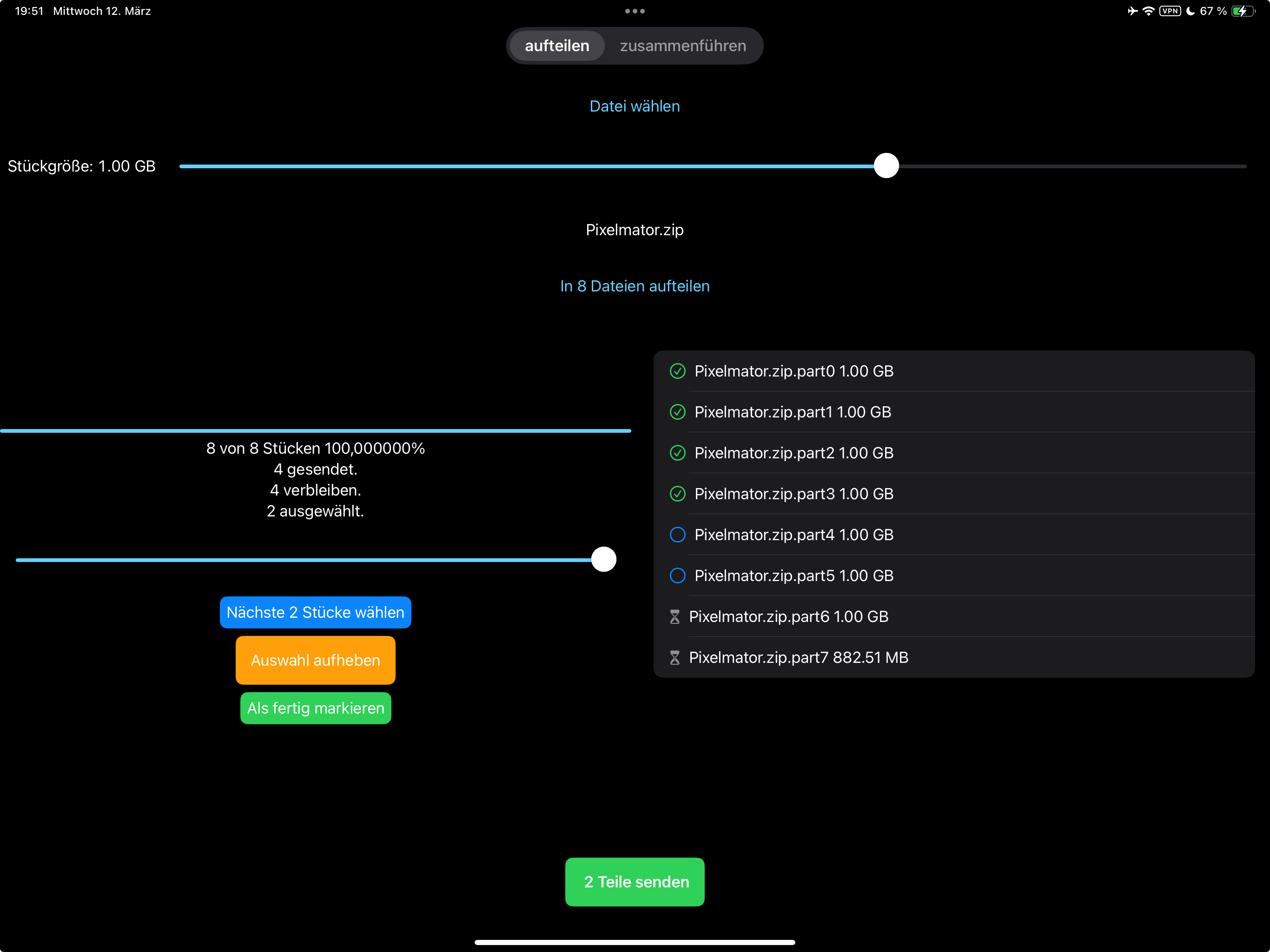The width and height of the screenshot is (1270, 952).
Task: Click hourglass icon beside part7
Action: coord(675,657)
